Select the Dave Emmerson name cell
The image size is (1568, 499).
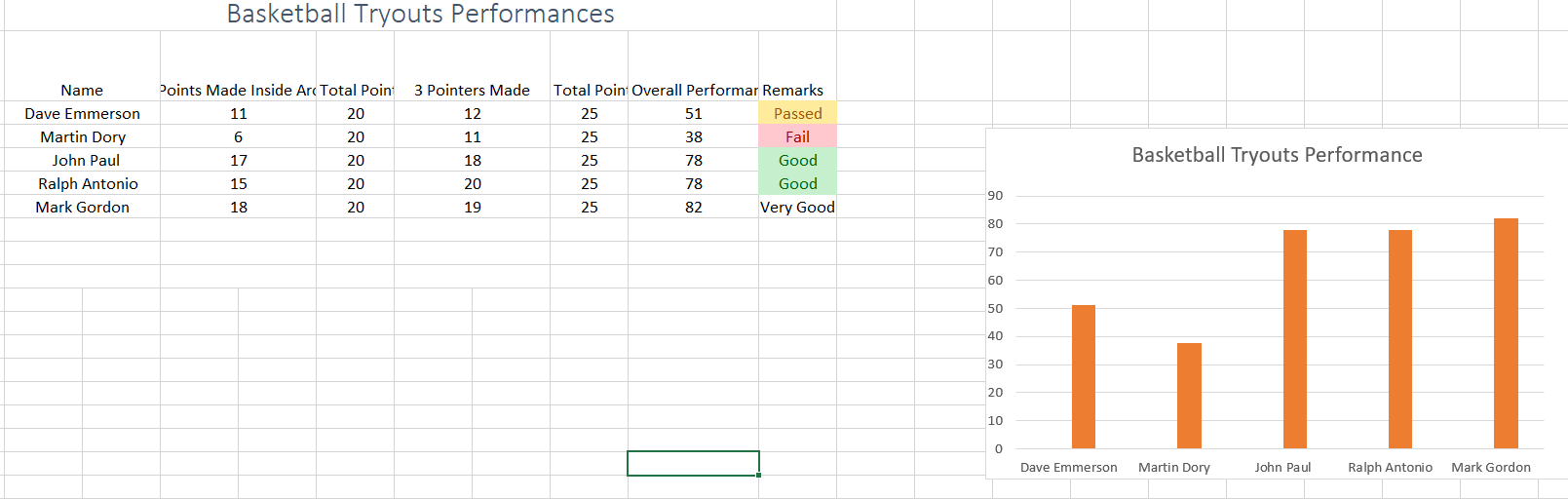(x=82, y=114)
